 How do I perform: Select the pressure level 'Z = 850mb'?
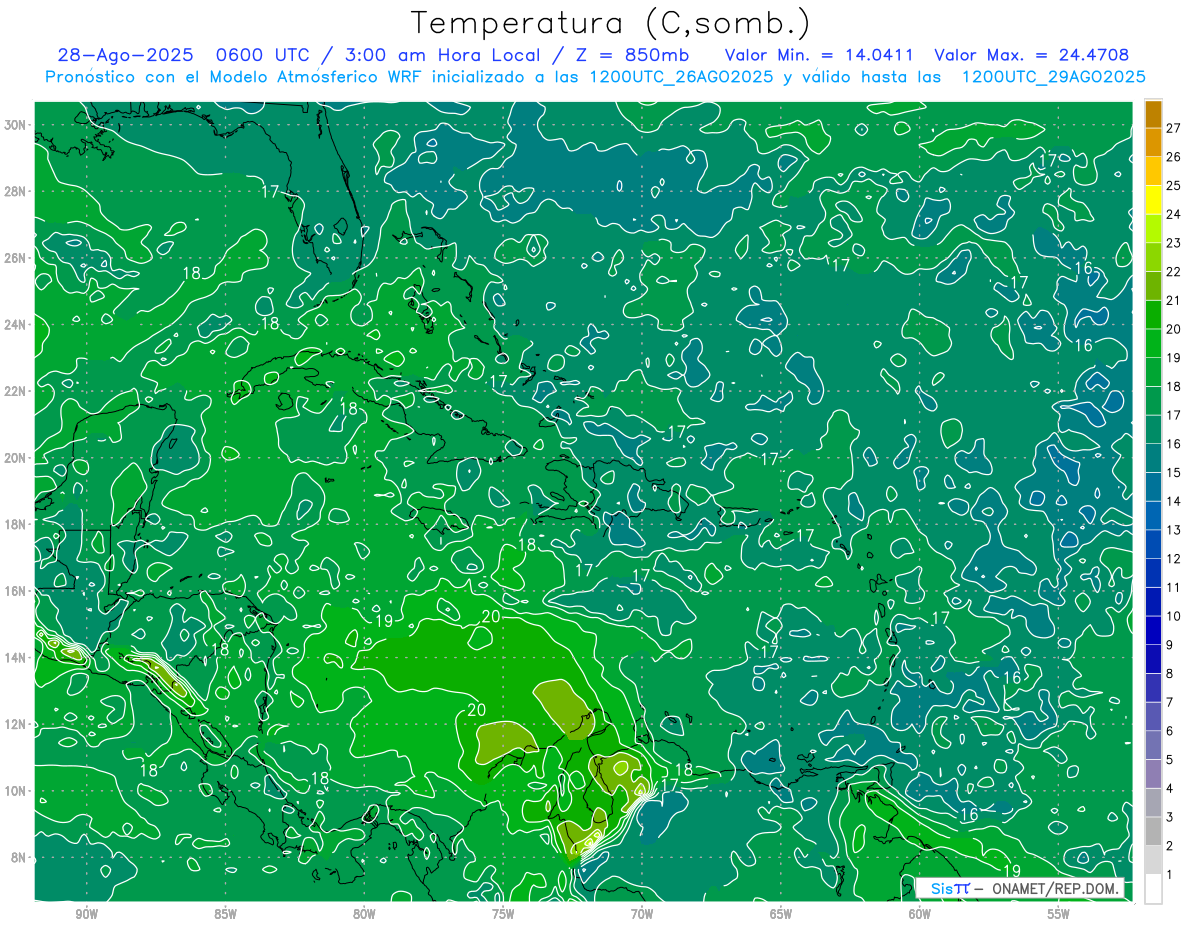click(x=631, y=55)
